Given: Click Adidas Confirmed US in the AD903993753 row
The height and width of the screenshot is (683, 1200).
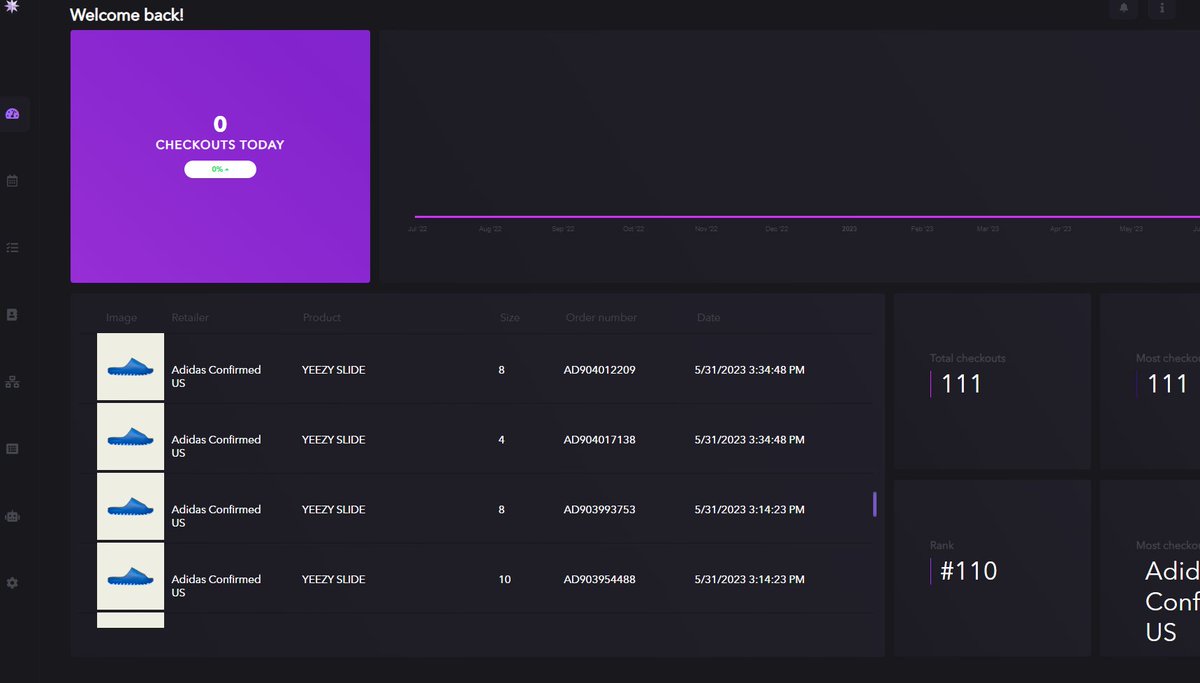Looking at the screenshot, I should point(216,516).
